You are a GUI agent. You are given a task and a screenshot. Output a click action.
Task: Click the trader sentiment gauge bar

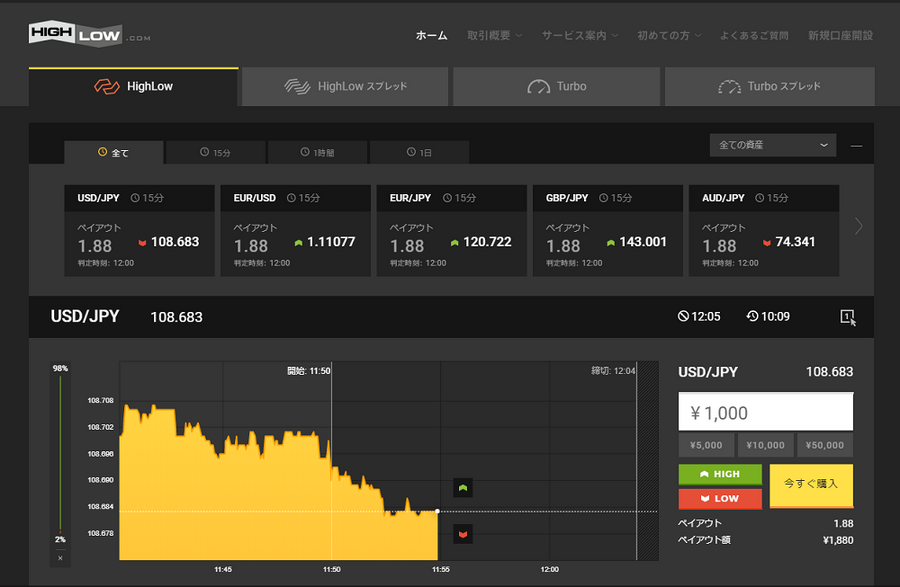pyautogui.click(x=60, y=453)
